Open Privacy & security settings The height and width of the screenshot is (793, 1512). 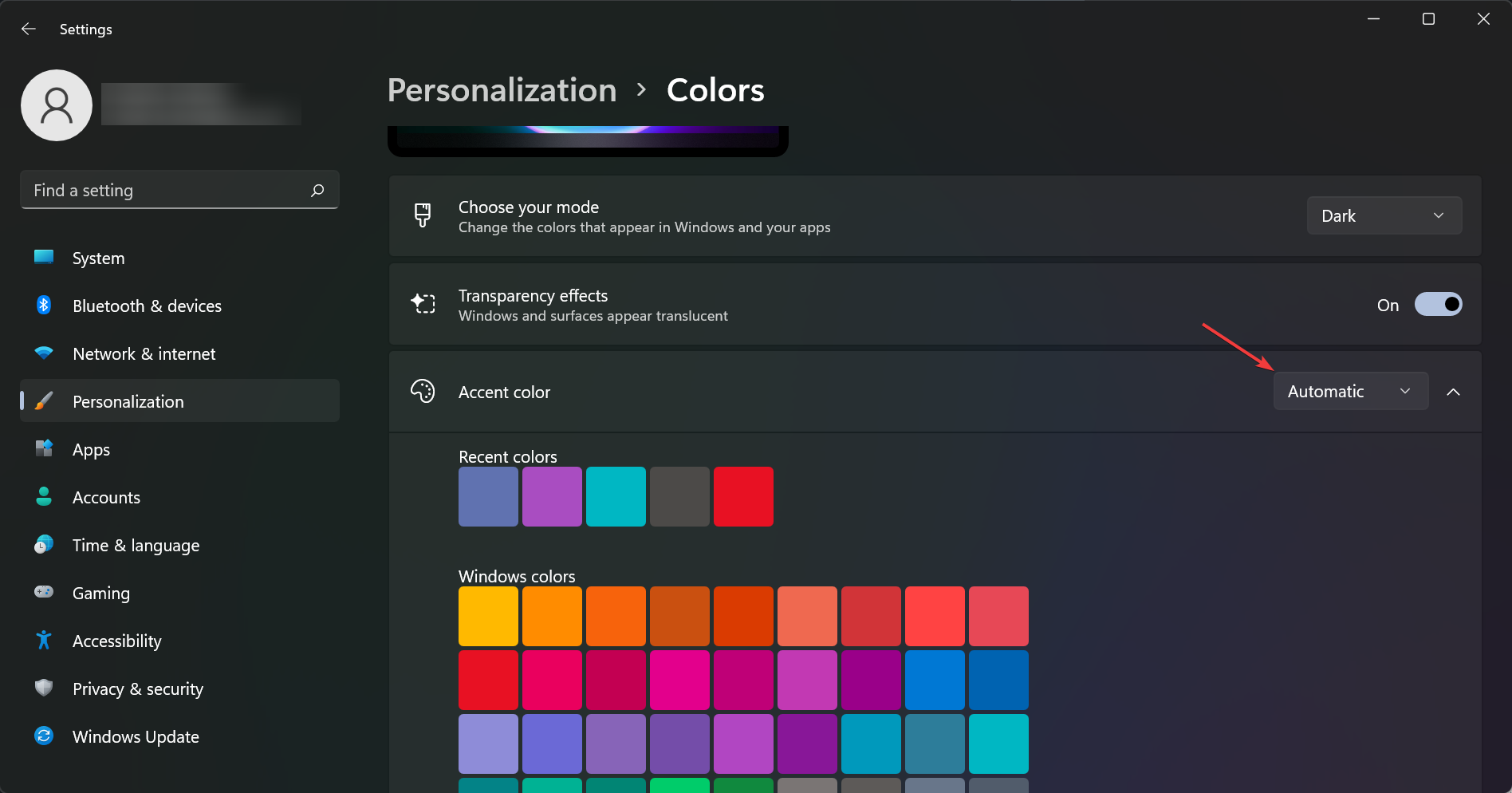[x=137, y=688]
